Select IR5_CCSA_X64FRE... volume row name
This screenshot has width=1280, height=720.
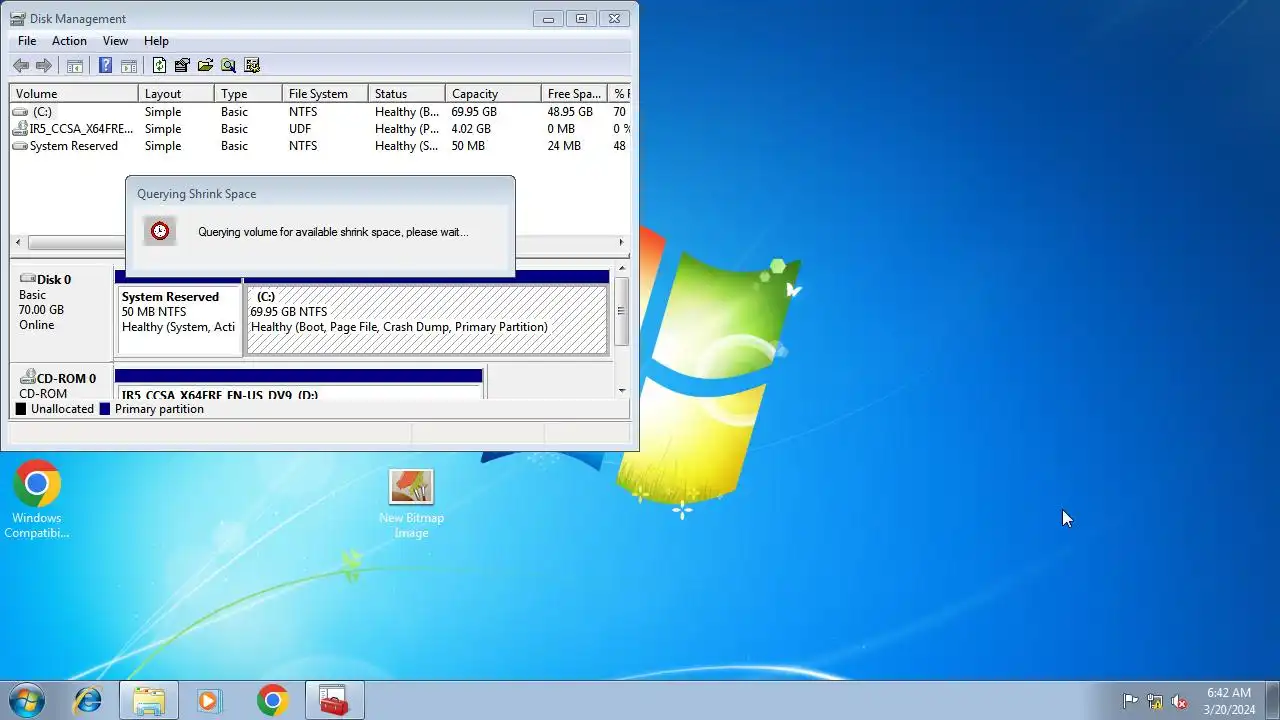click(x=81, y=129)
